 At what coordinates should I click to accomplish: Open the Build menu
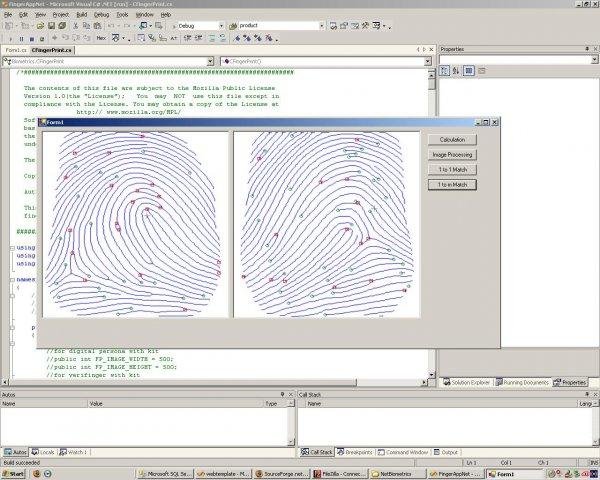coord(82,15)
